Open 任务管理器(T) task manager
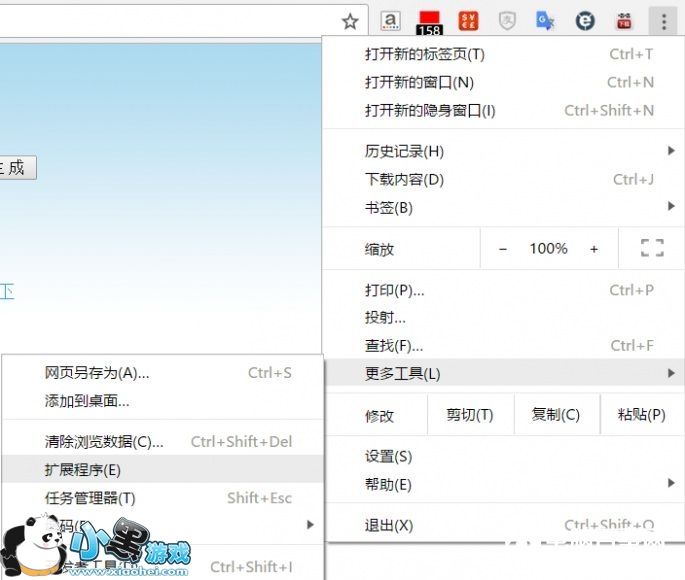Screen dimensions: 685x580 click(163, 497)
